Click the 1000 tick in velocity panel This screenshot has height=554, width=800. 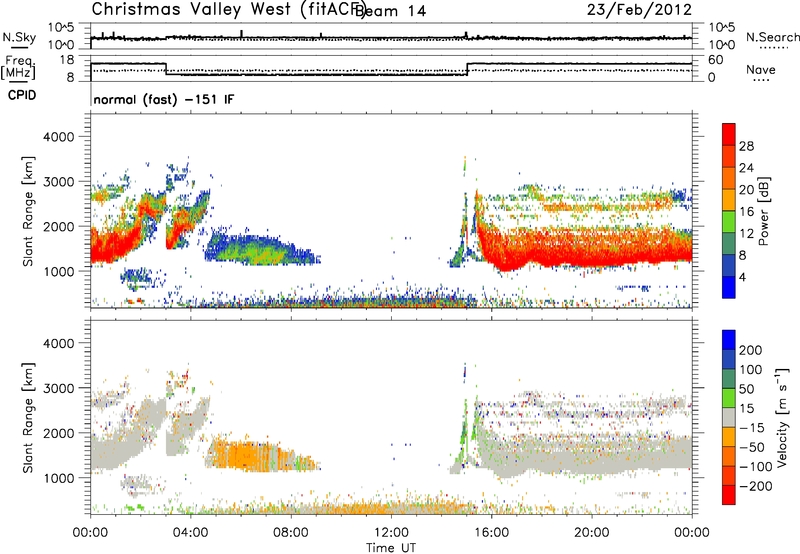pyautogui.click(x=58, y=478)
